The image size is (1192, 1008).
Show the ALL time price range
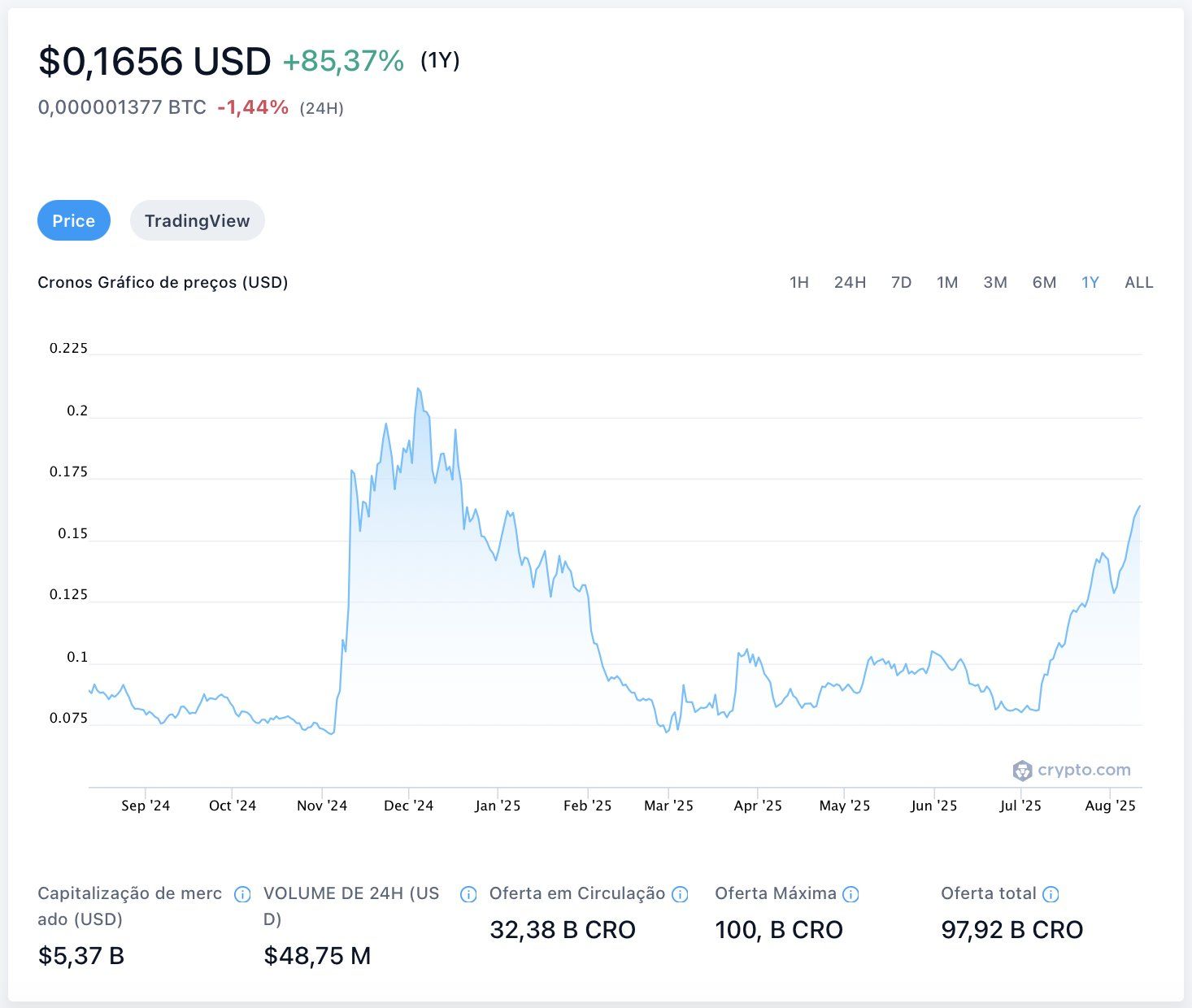1138,282
